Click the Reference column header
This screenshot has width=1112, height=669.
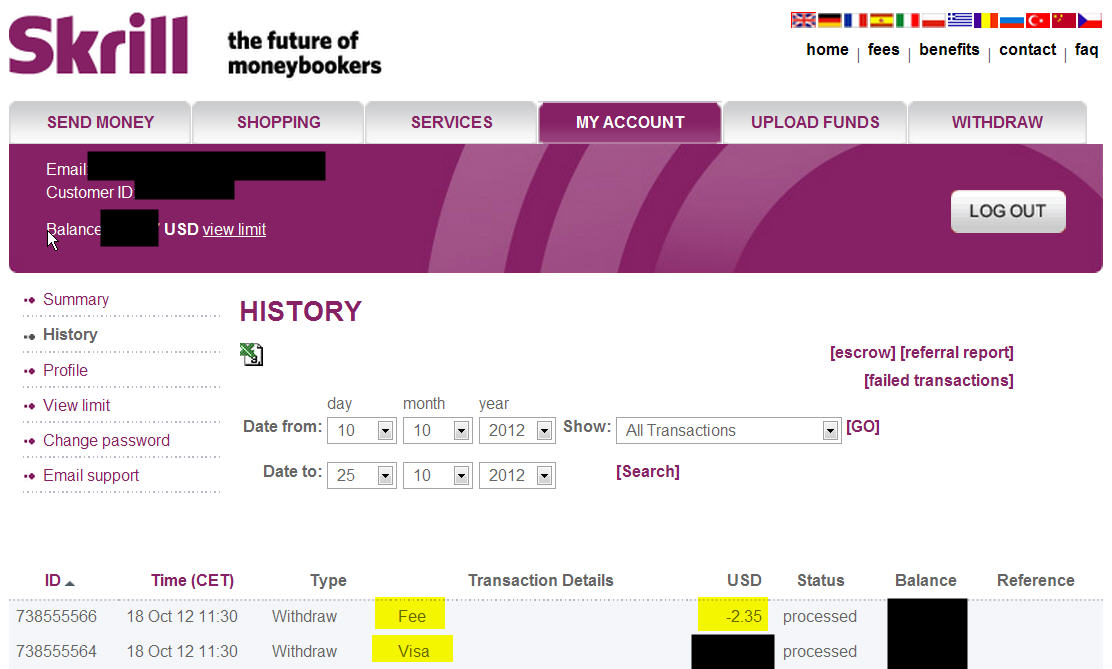coord(1035,580)
